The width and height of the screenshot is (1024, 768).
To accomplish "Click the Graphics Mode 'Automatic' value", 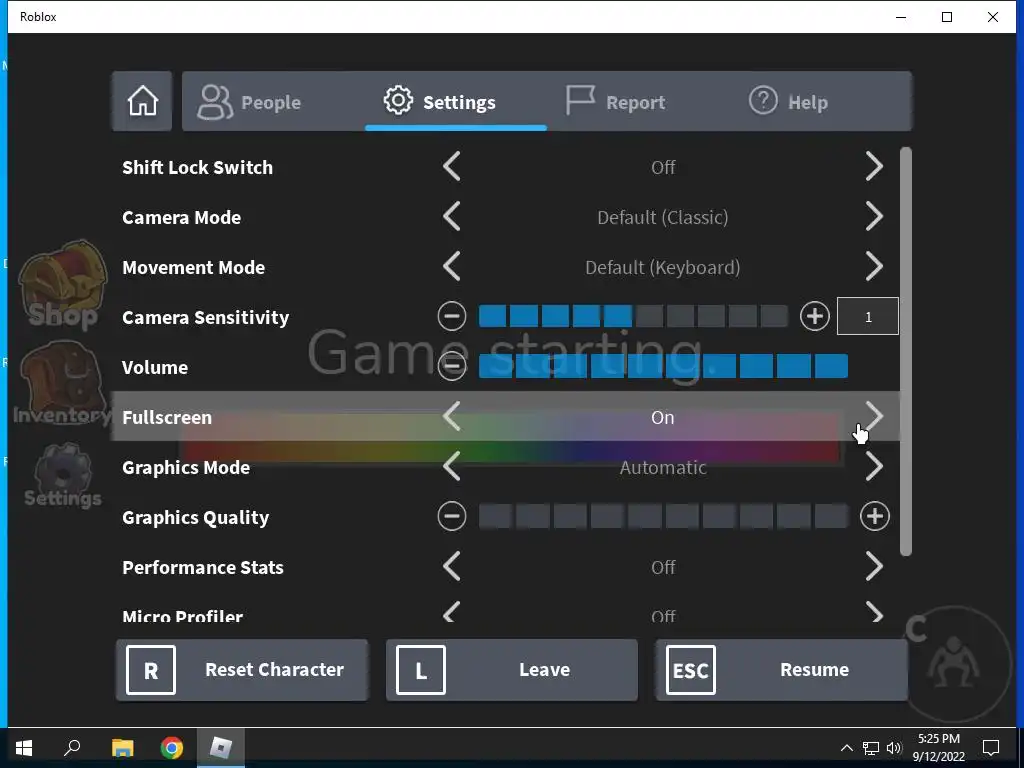I will point(663,468).
